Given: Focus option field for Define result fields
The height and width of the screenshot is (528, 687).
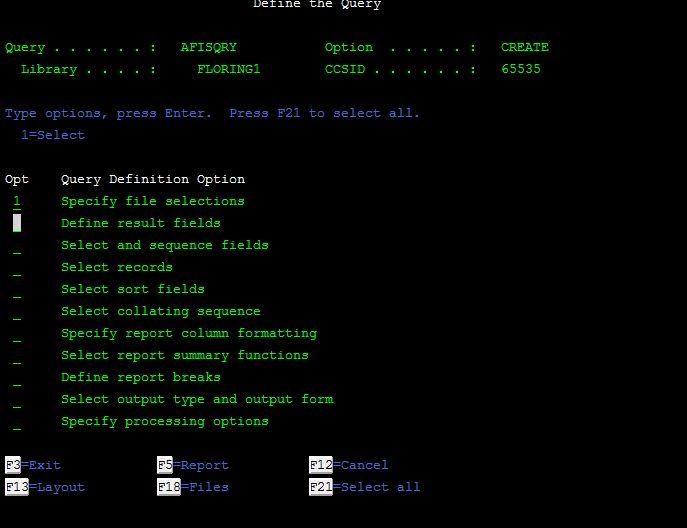Looking at the screenshot, I should click(x=17, y=223).
